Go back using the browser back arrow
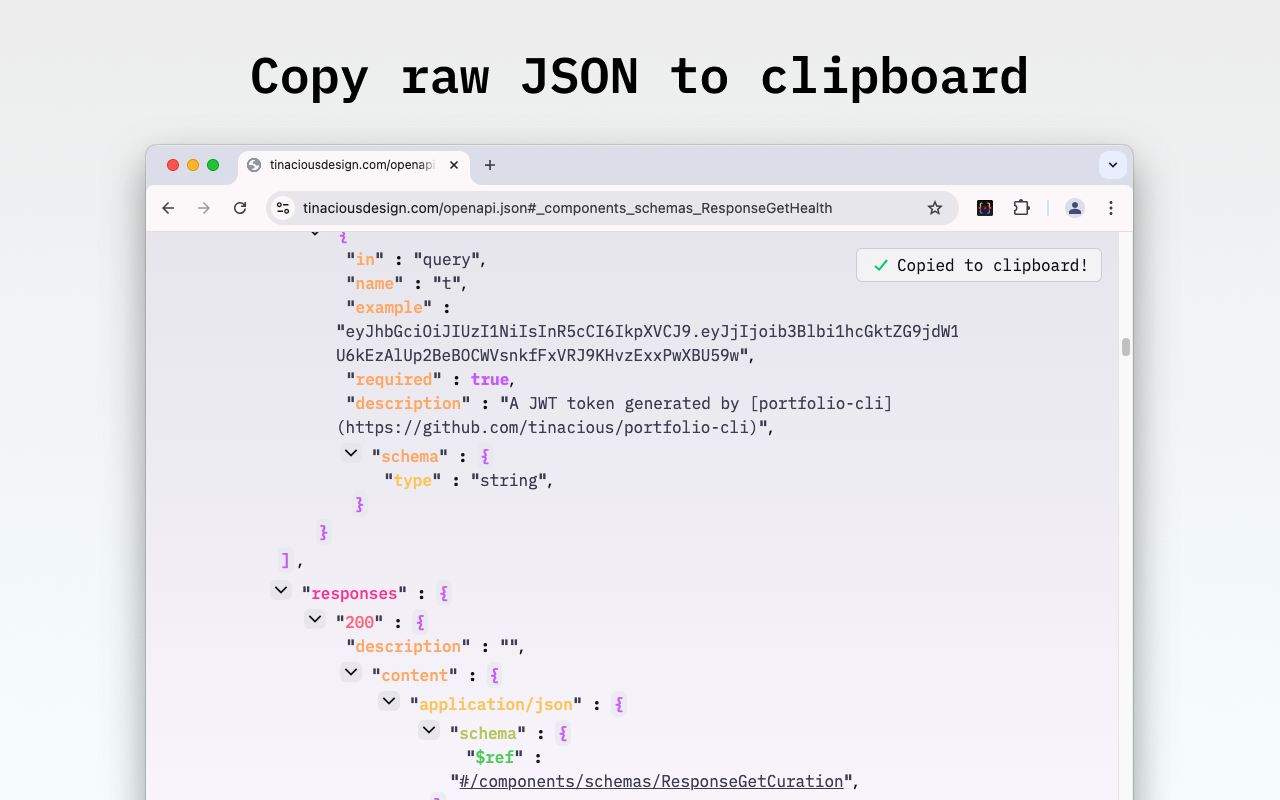Screen dimensions: 1280x800 pyautogui.click(x=168, y=208)
